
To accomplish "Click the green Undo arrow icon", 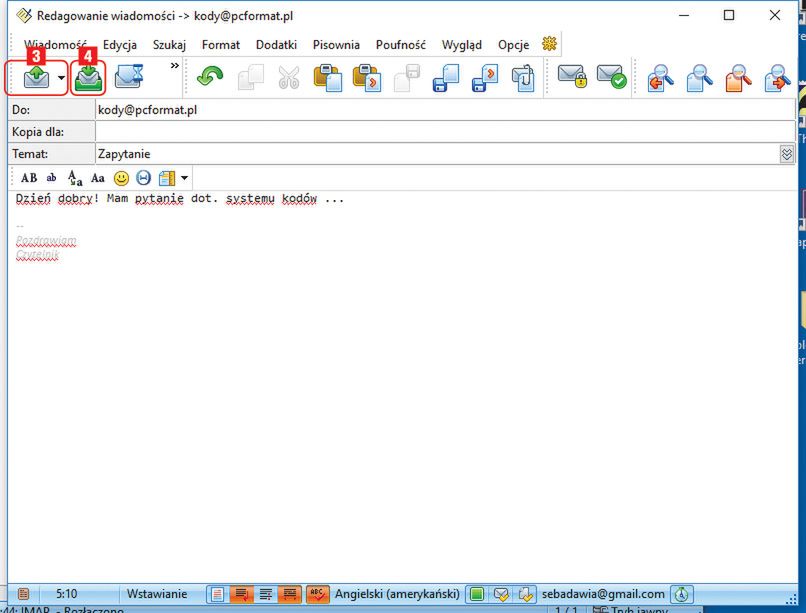I will [x=210, y=78].
